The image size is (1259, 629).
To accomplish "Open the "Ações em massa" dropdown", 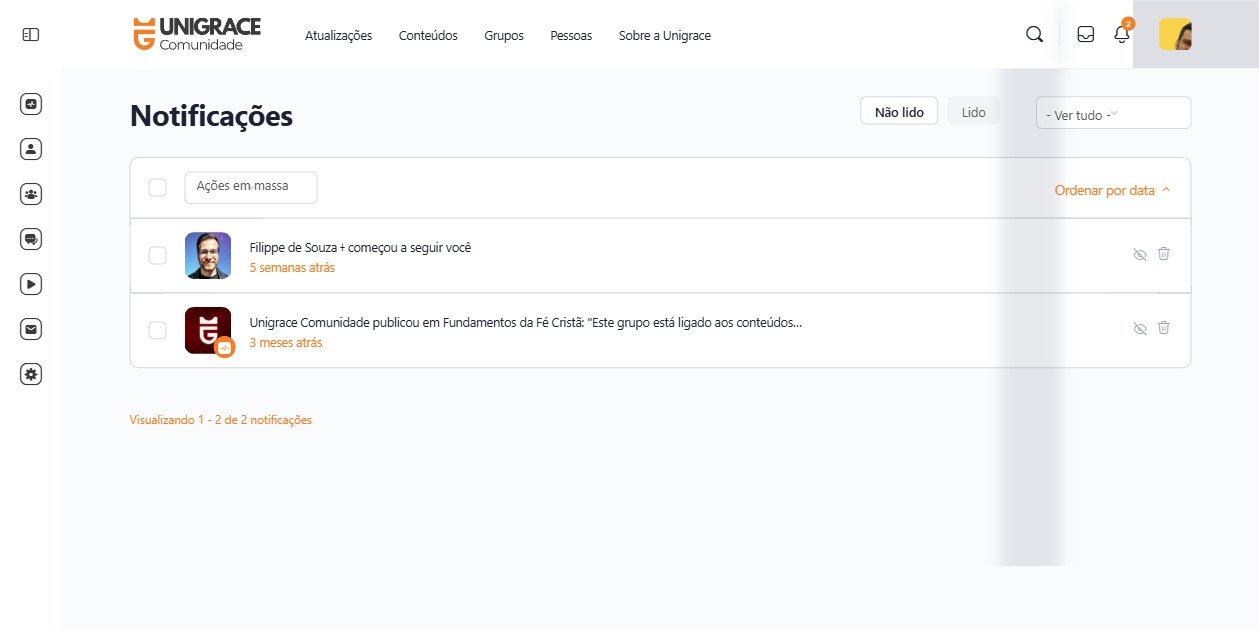I will pos(251,188).
